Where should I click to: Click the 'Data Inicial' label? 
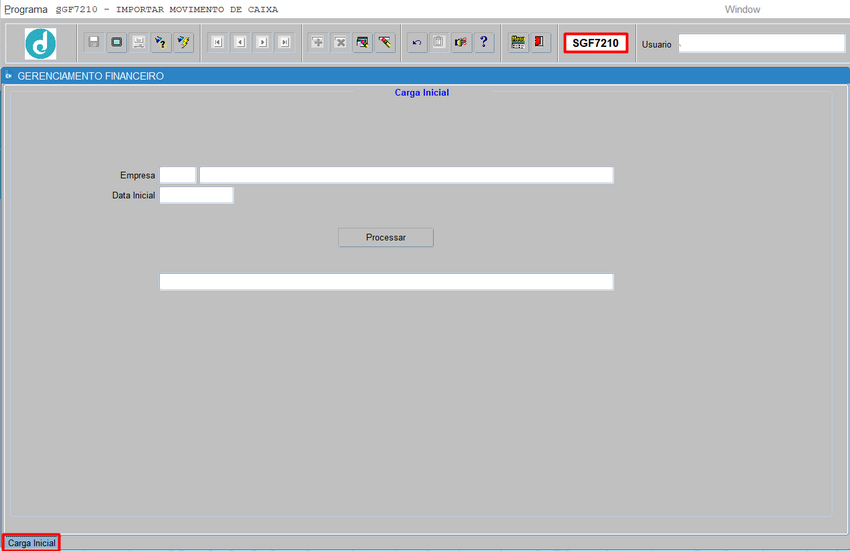133,195
